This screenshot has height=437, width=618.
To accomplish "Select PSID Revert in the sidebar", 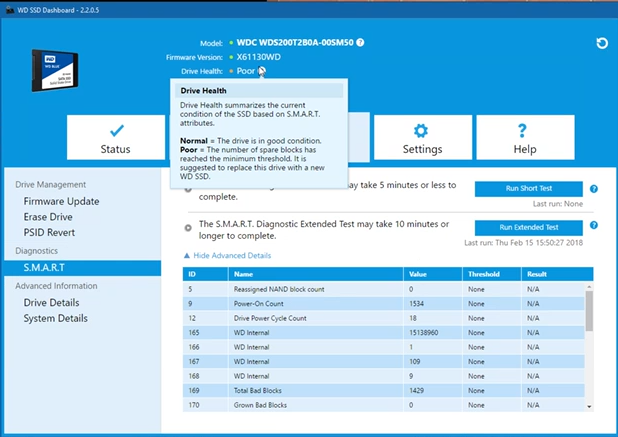I will click(49, 232).
